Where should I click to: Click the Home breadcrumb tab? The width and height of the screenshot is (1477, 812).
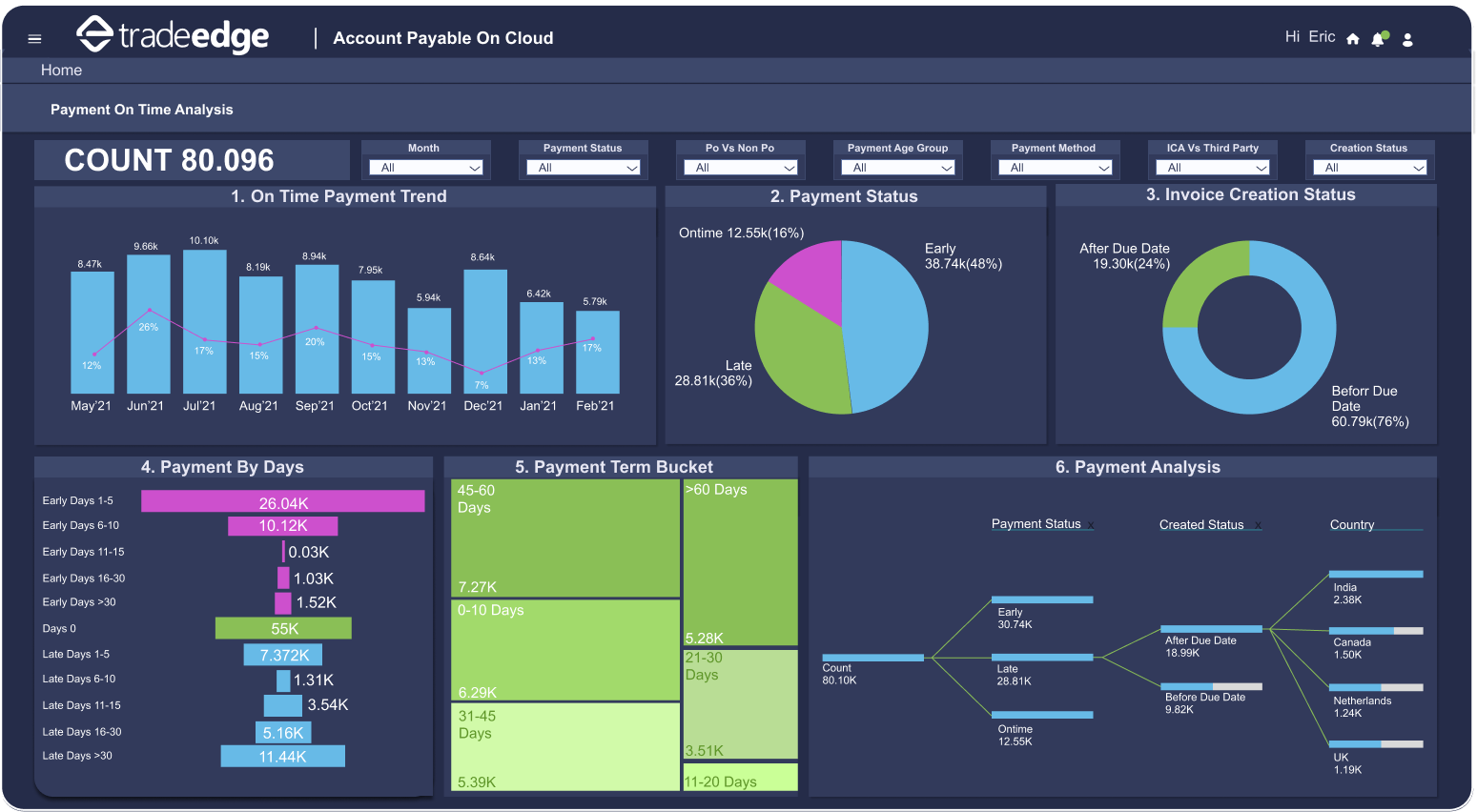click(x=61, y=71)
